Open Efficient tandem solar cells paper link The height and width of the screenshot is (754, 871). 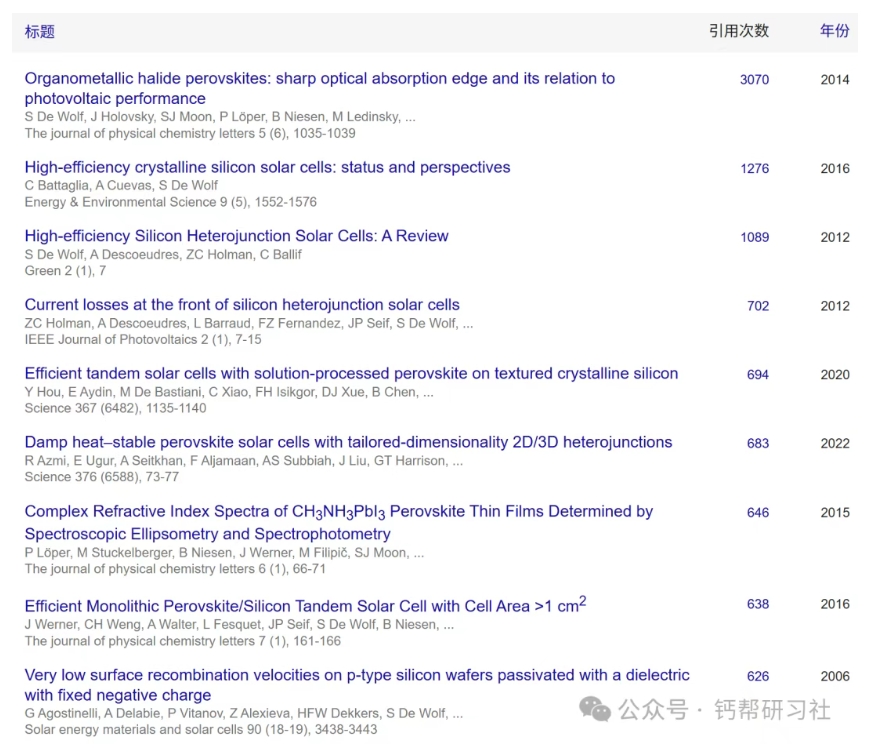(351, 374)
